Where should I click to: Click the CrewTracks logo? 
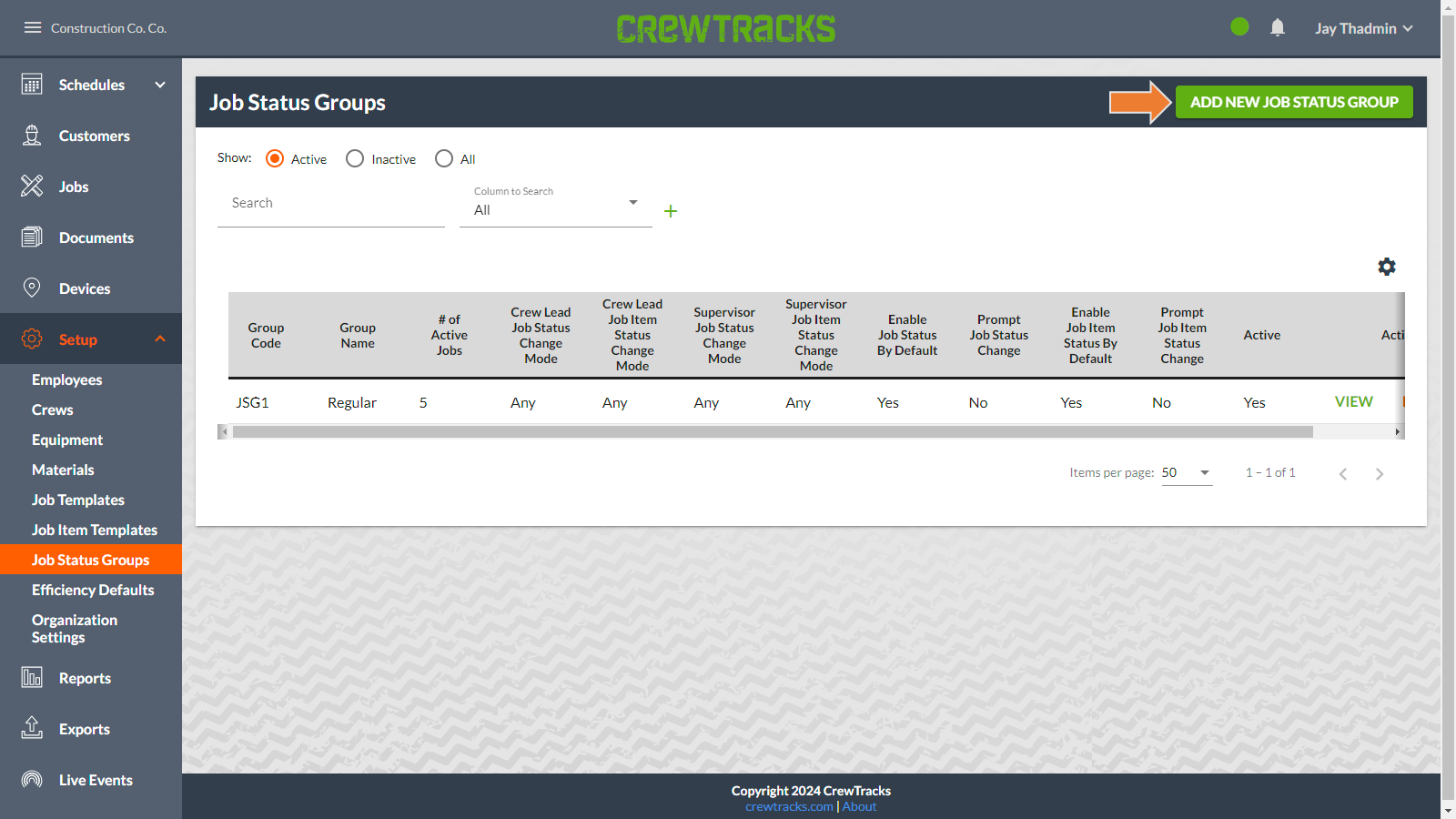[x=726, y=28]
